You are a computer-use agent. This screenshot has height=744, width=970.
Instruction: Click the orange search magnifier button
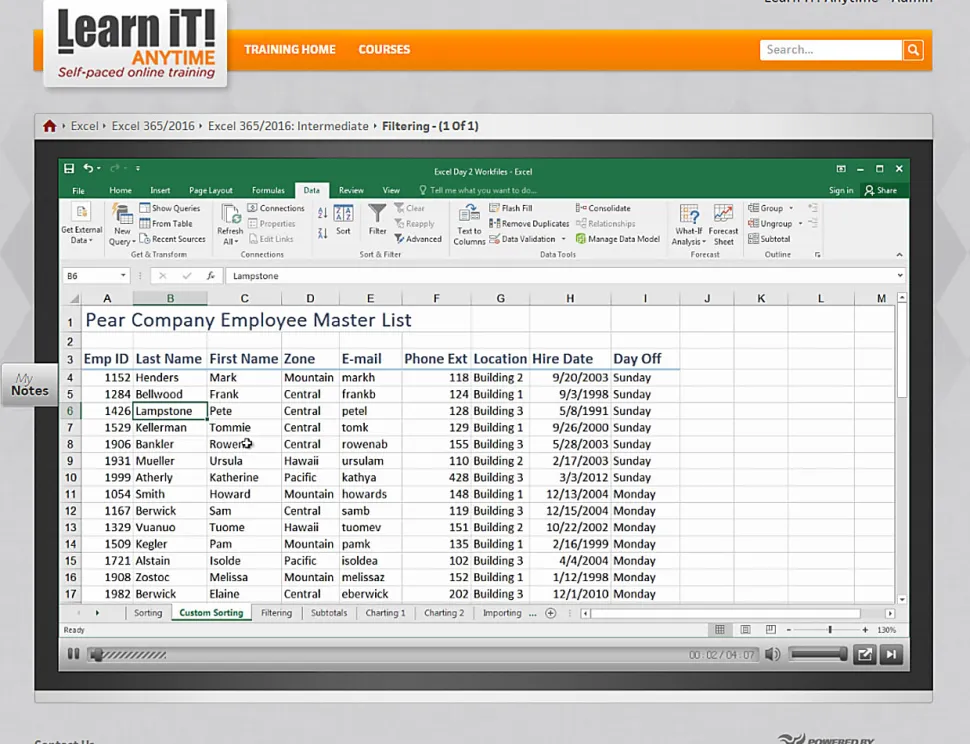click(x=912, y=50)
